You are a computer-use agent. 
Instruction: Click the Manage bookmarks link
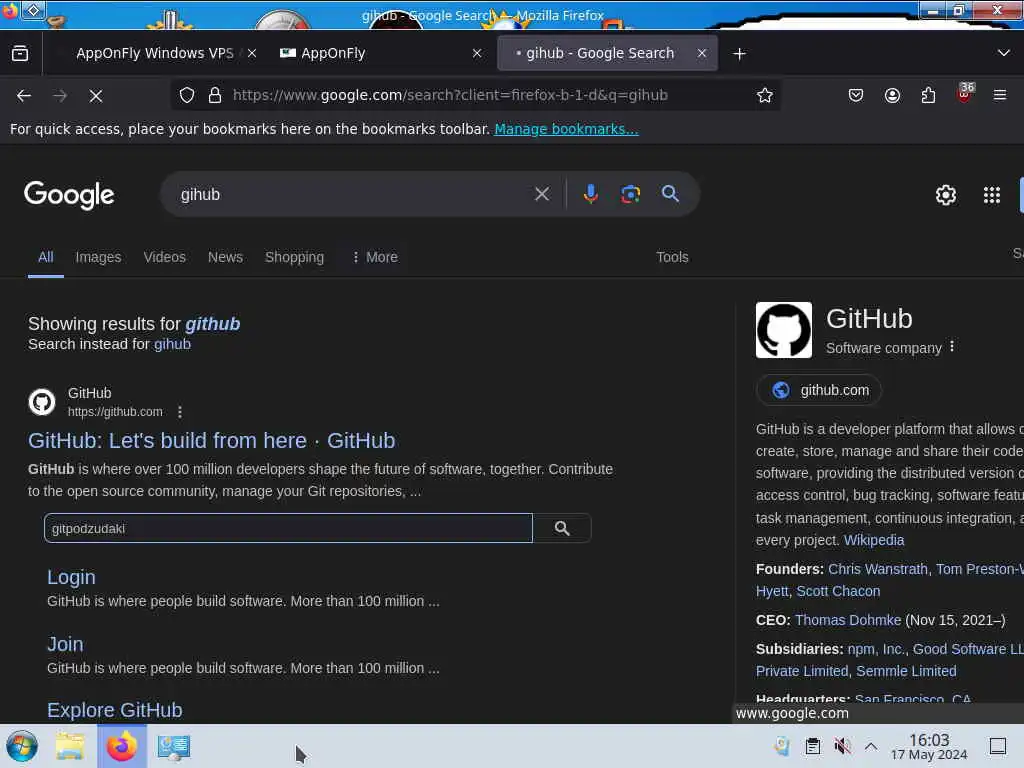(x=566, y=129)
